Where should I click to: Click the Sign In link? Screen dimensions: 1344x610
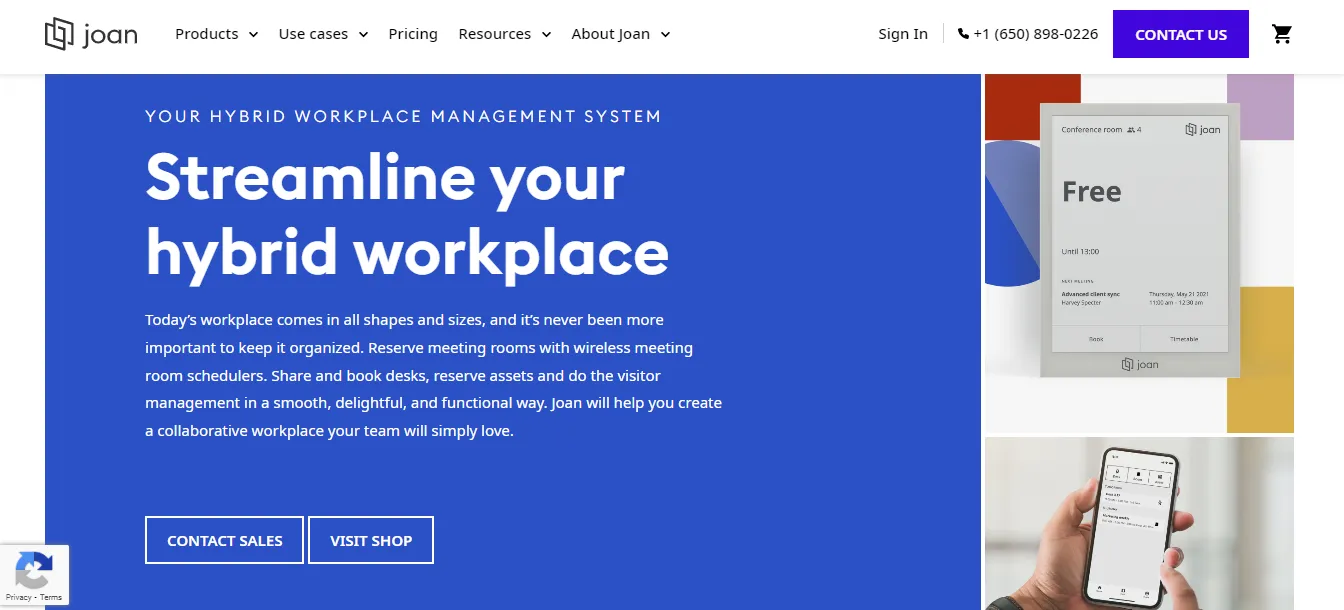point(903,34)
